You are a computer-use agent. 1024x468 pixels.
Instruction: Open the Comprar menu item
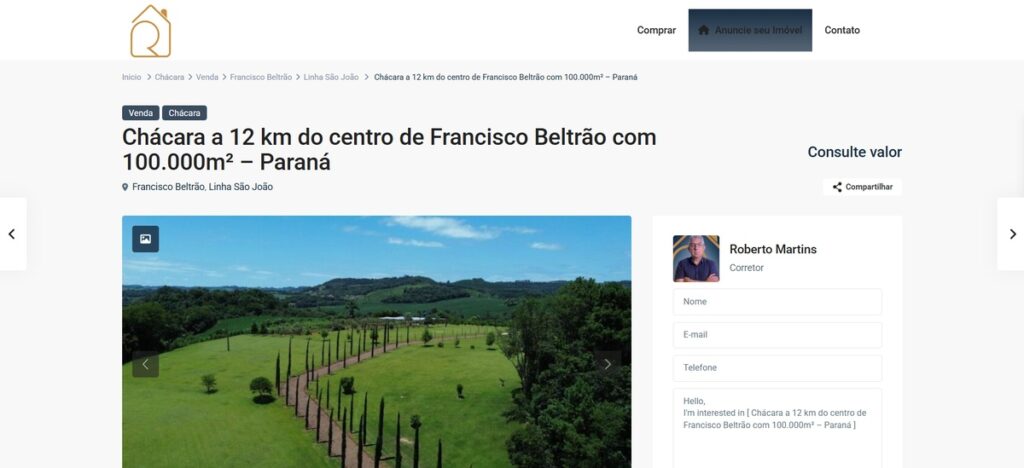656,30
